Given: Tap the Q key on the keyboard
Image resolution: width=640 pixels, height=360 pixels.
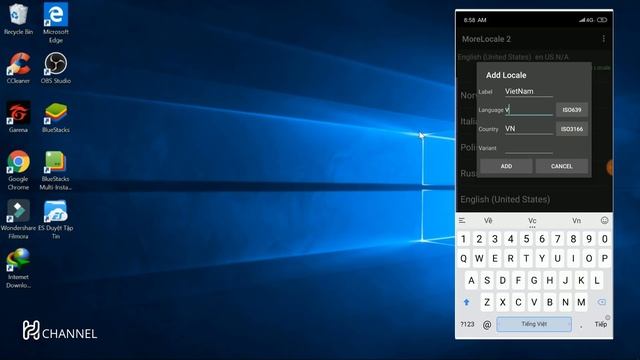Looking at the screenshot, I should [x=463, y=258].
